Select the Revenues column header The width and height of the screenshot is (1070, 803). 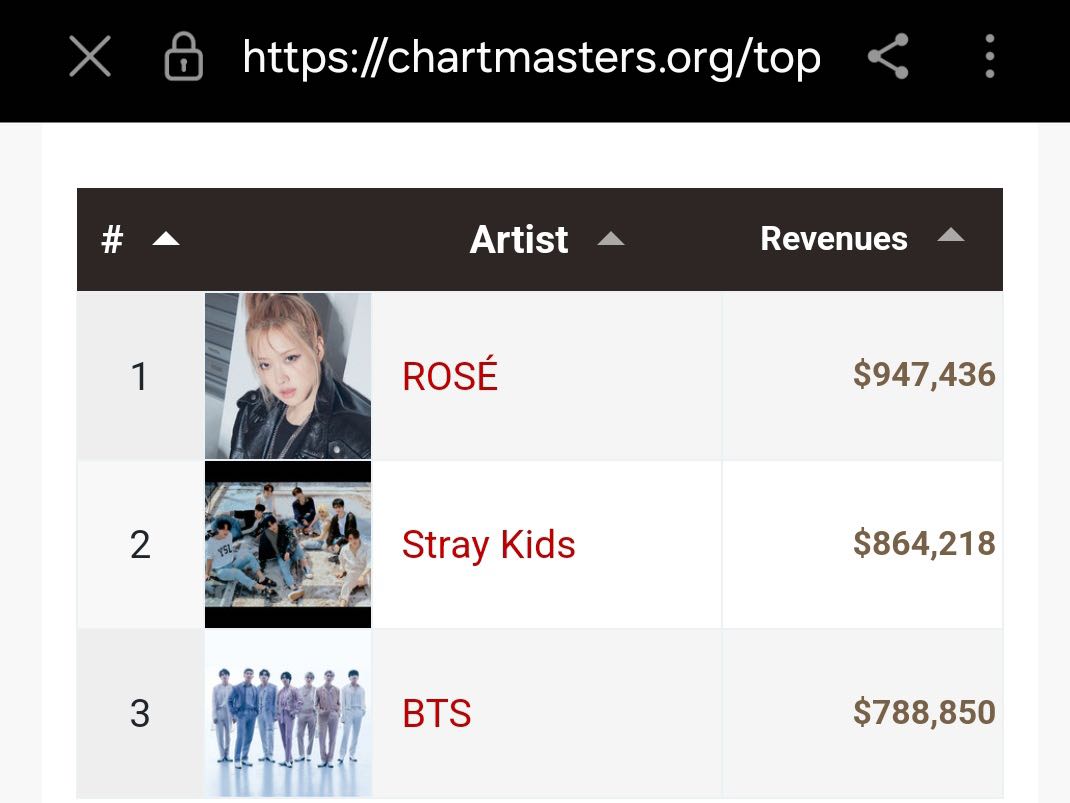pos(834,238)
